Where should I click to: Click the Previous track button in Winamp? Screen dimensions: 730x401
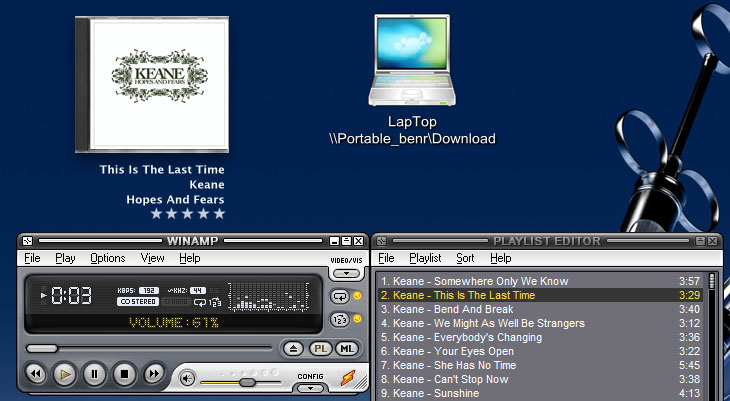[36, 374]
